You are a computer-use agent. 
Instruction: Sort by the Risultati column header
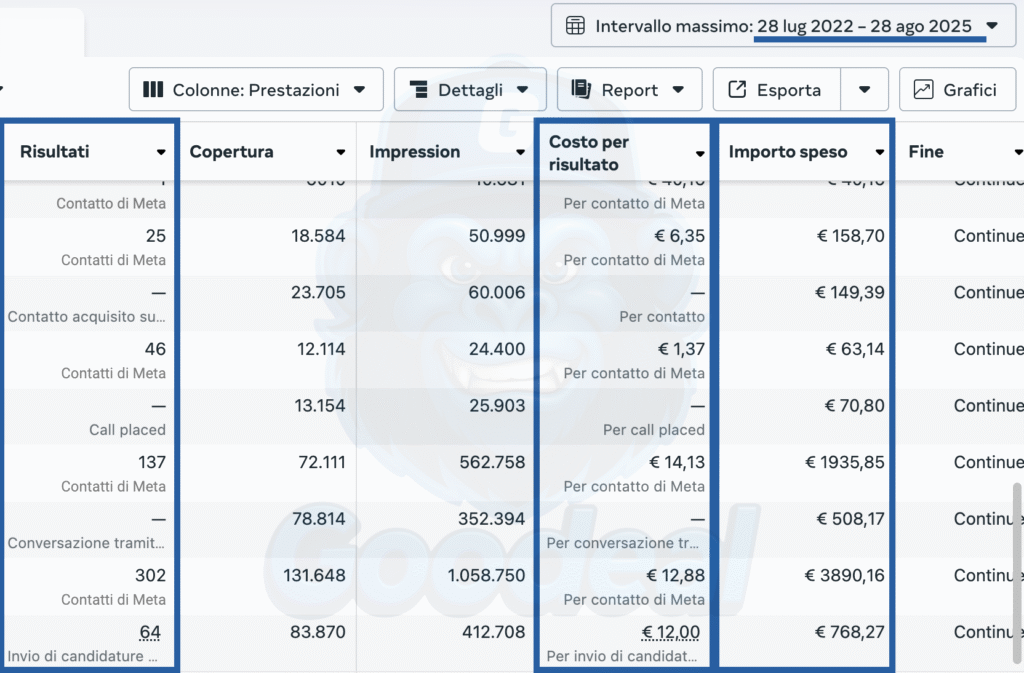pos(55,152)
